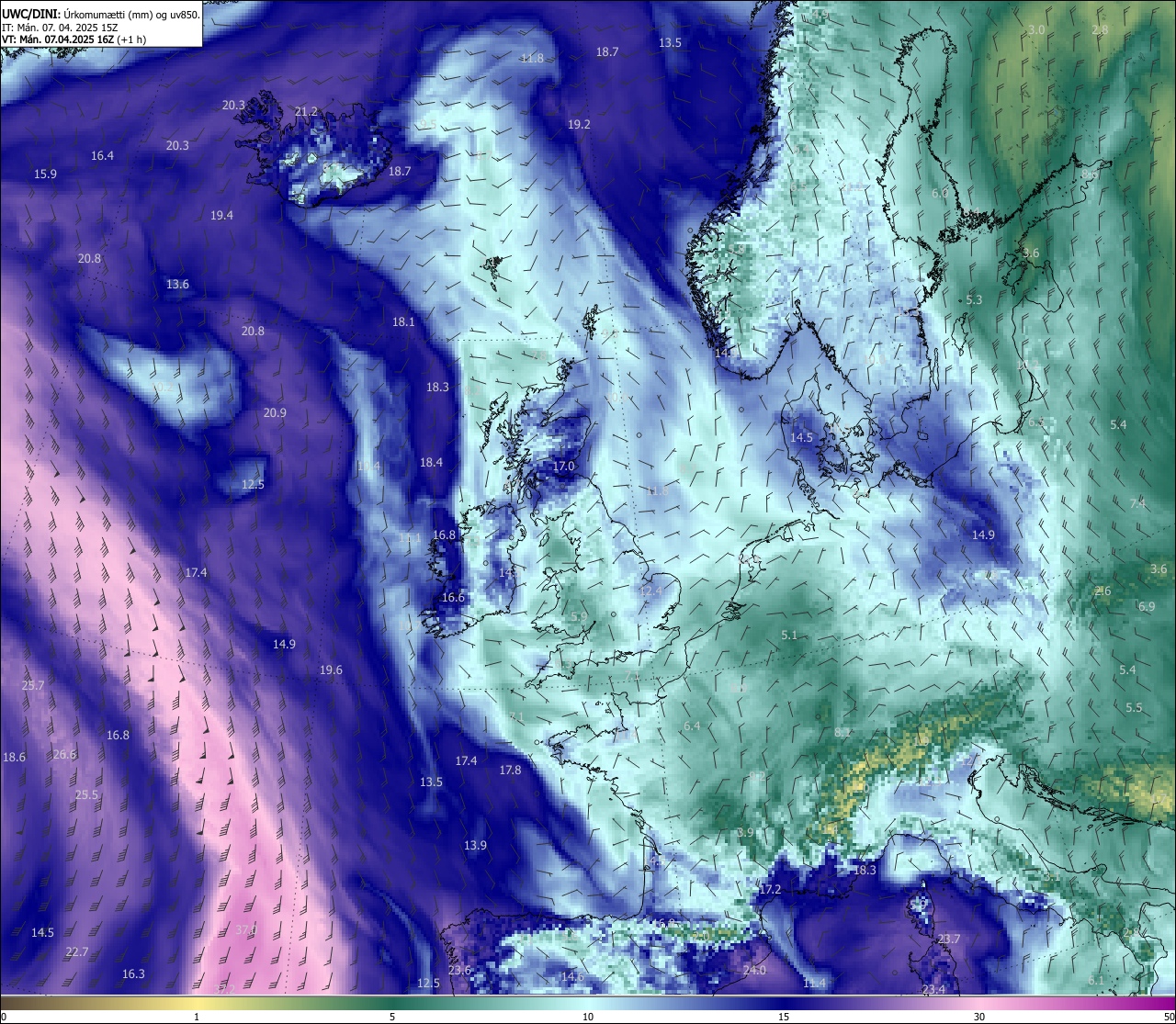
Task: Click the 17.0 value over Scotland
Action: tap(563, 466)
